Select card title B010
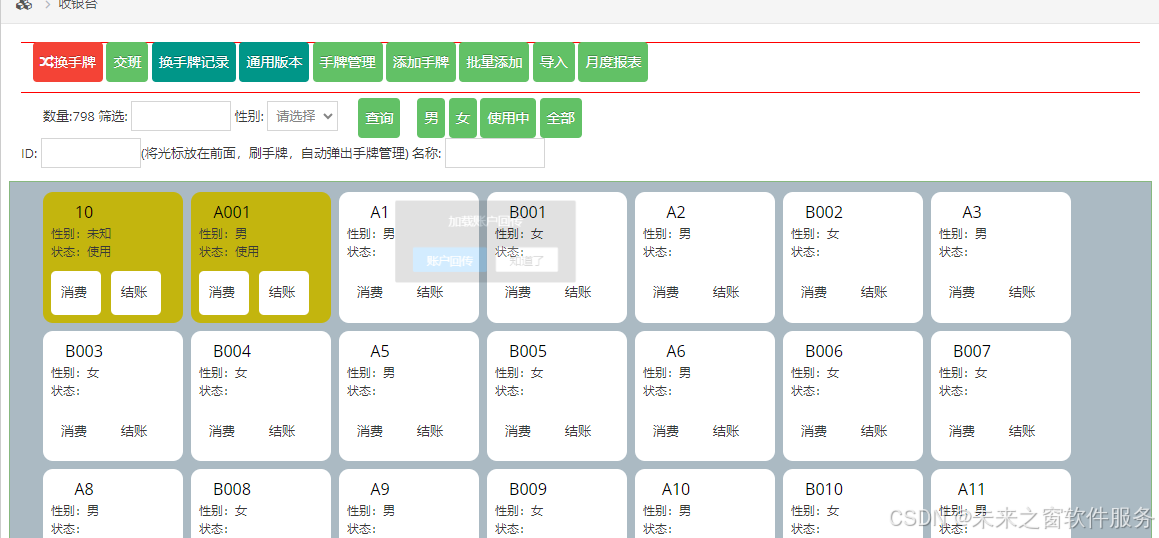The image size is (1159, 538). click(x=823, y=489)
